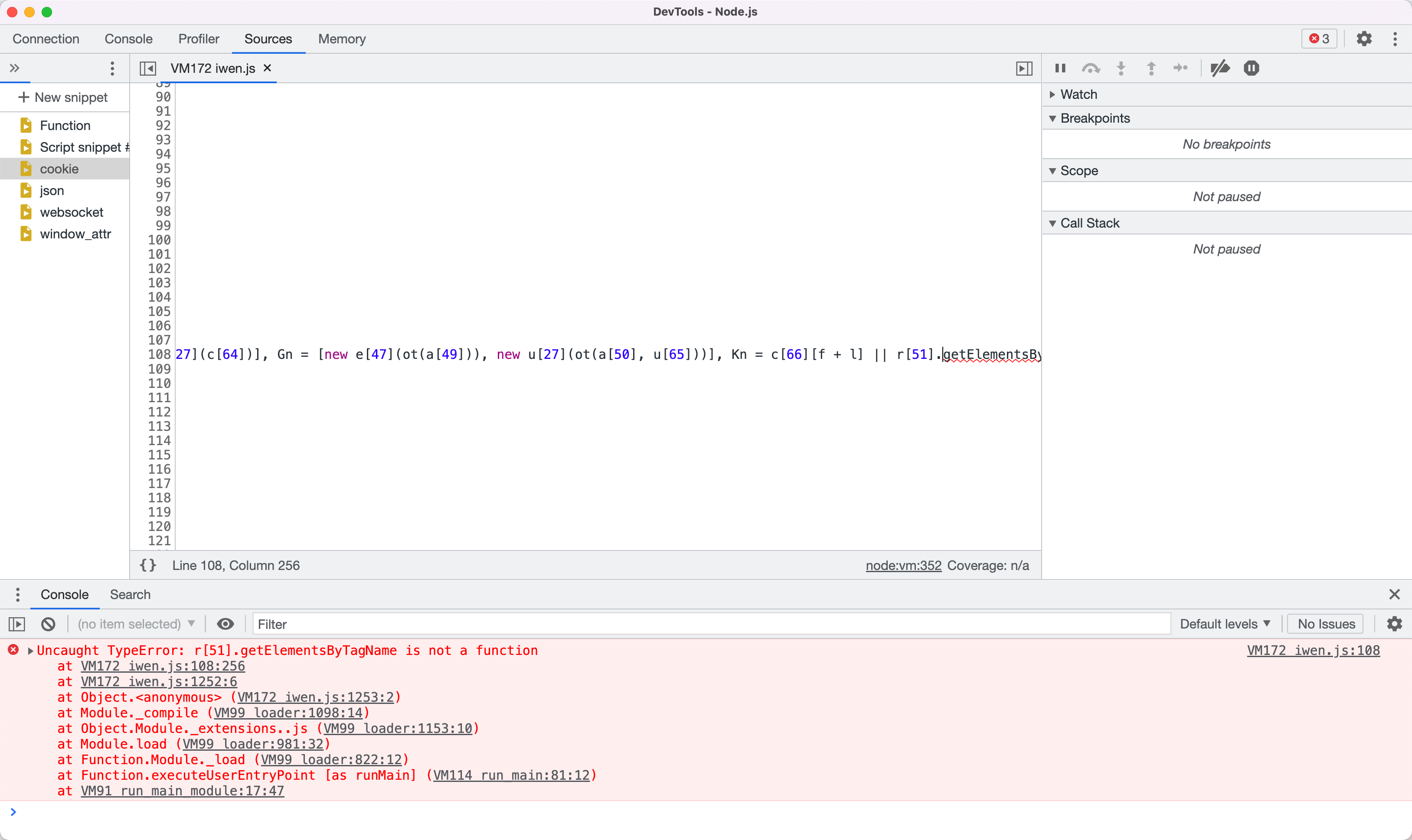1412x840 pixels.
Task: Toggle pause on exceptions button
Action: point(1251,68)
